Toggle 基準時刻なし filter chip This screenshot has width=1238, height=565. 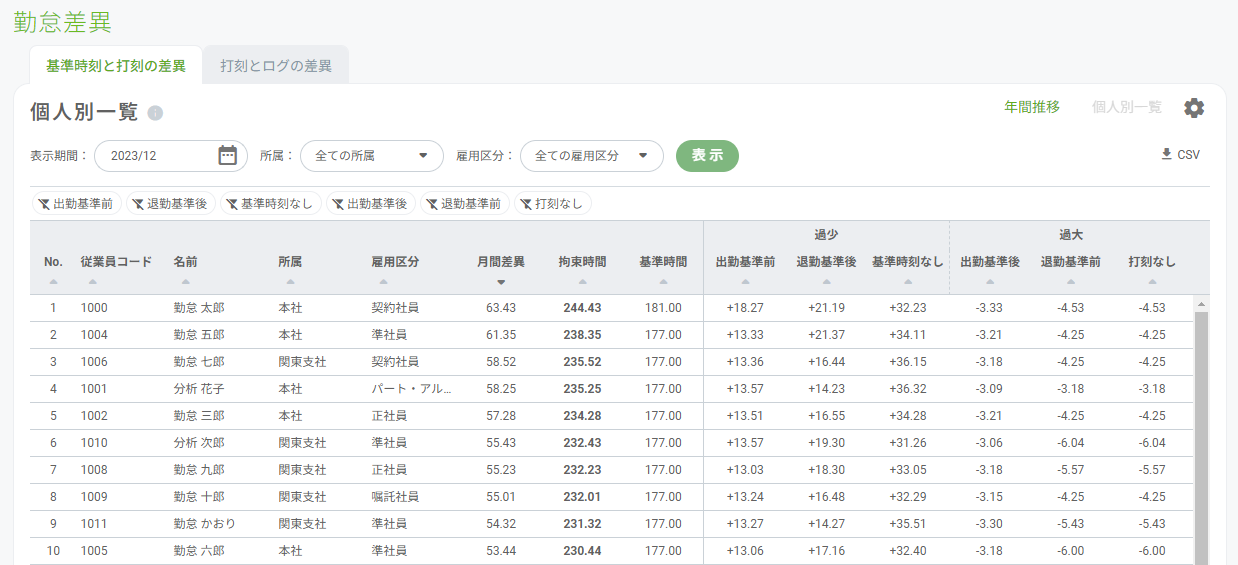[270, 203]
